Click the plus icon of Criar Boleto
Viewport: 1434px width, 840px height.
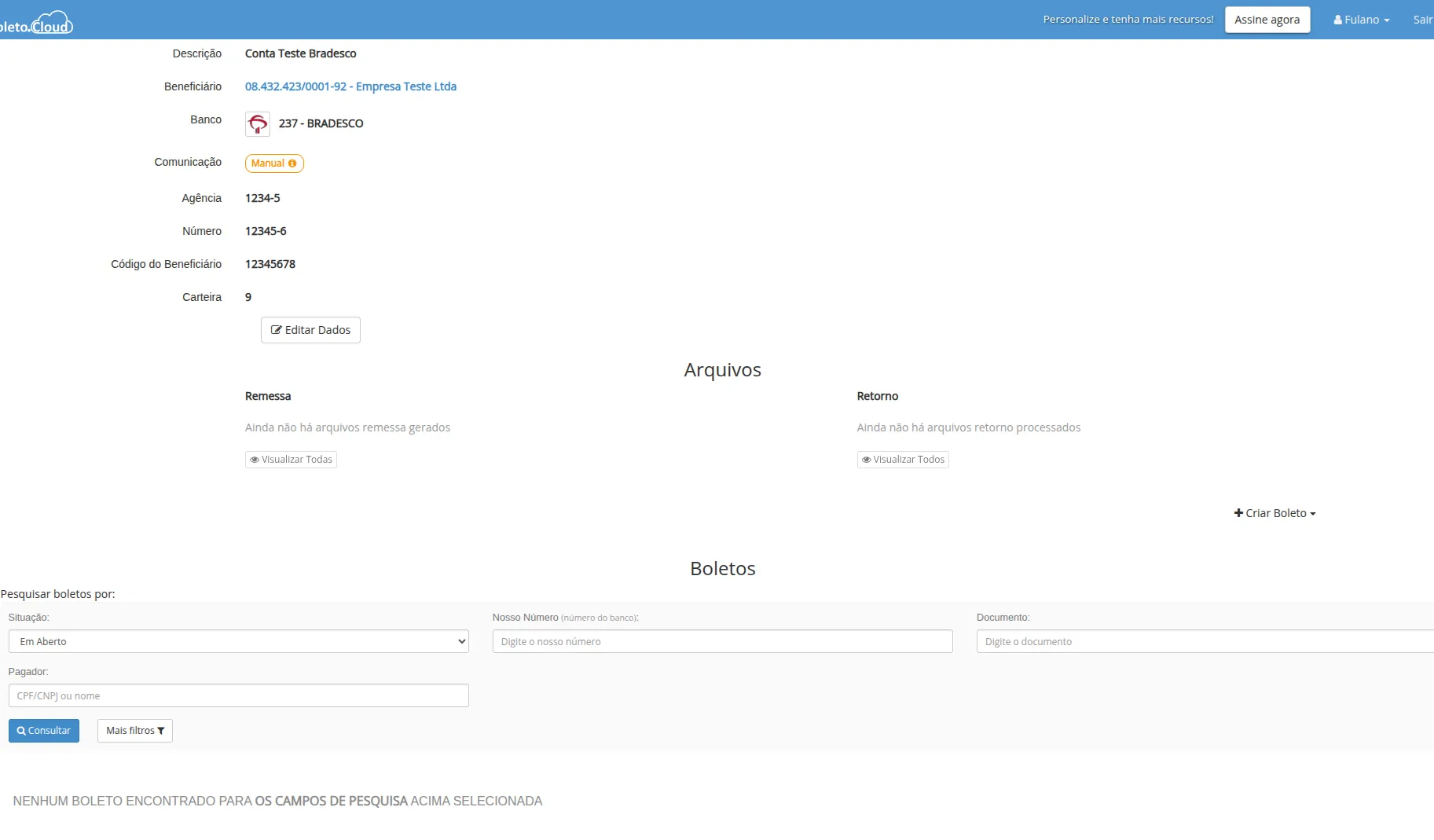click(x=1238, y=513)
